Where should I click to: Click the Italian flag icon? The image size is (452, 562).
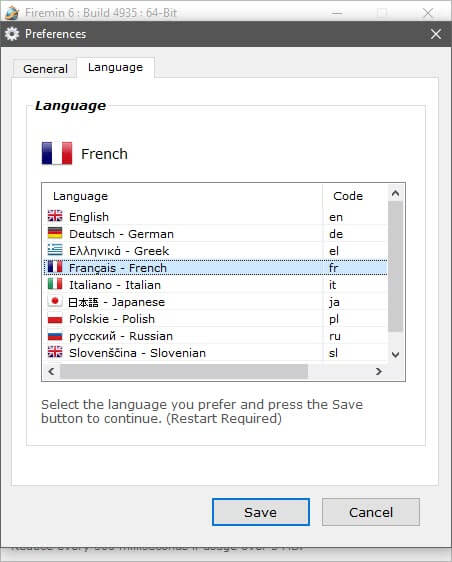[55, 284]
